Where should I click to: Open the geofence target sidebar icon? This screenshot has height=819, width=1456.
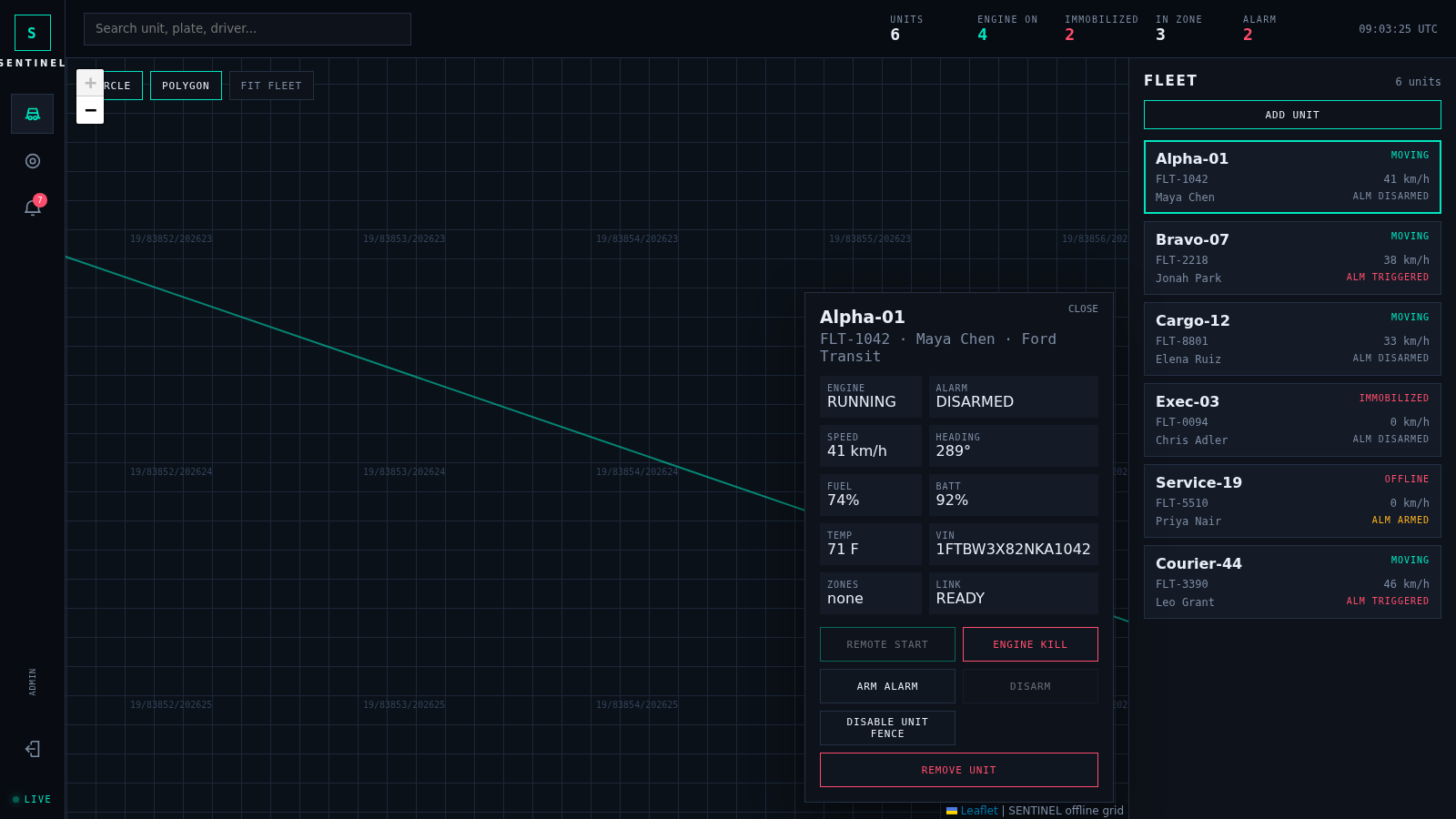32,161
